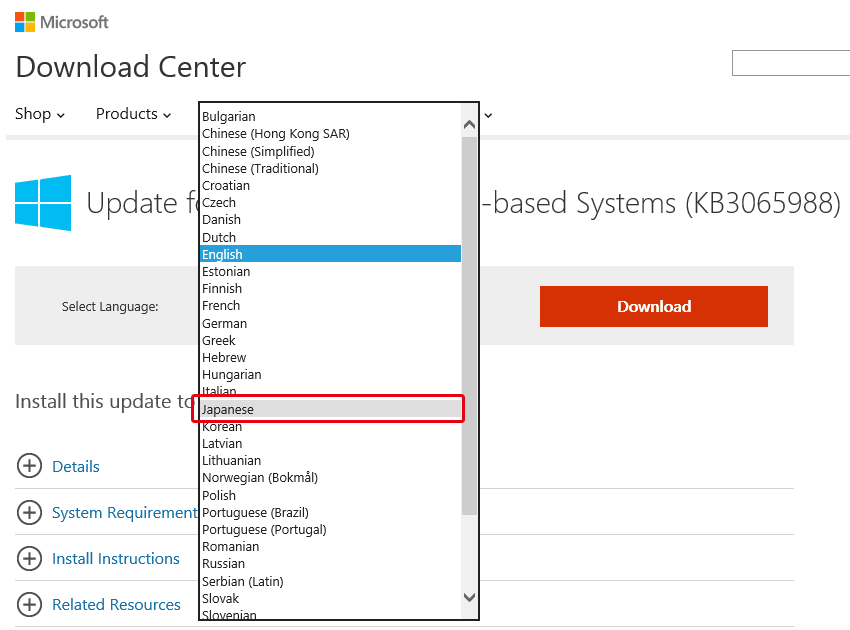850x630 pixels.
Task: Select Lithuanian in the language list
Action: coord(331,461)
